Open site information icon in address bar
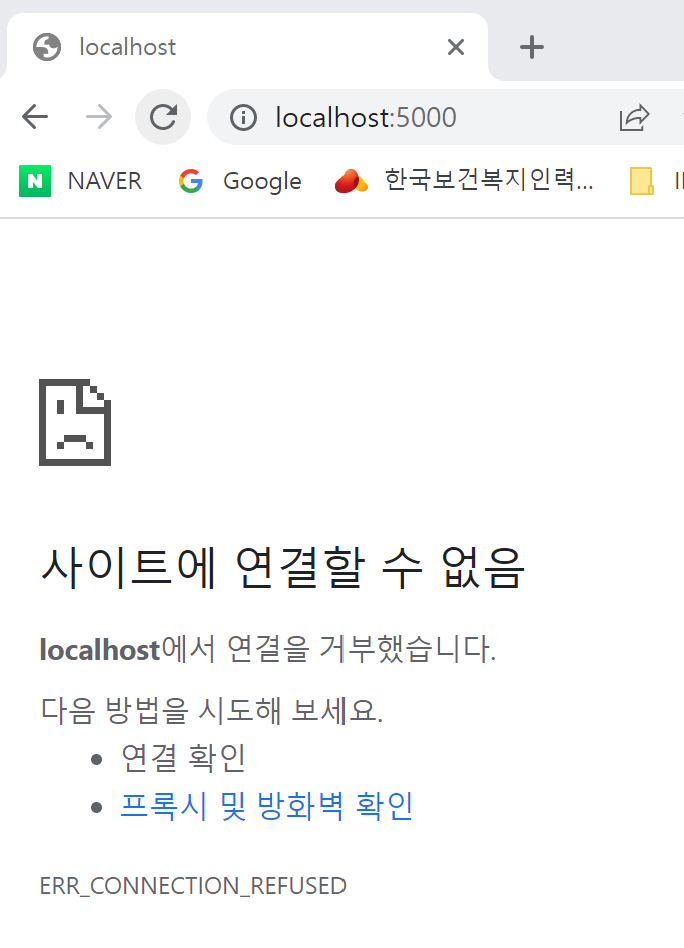The image size is (684, 948). click(243, 117)
